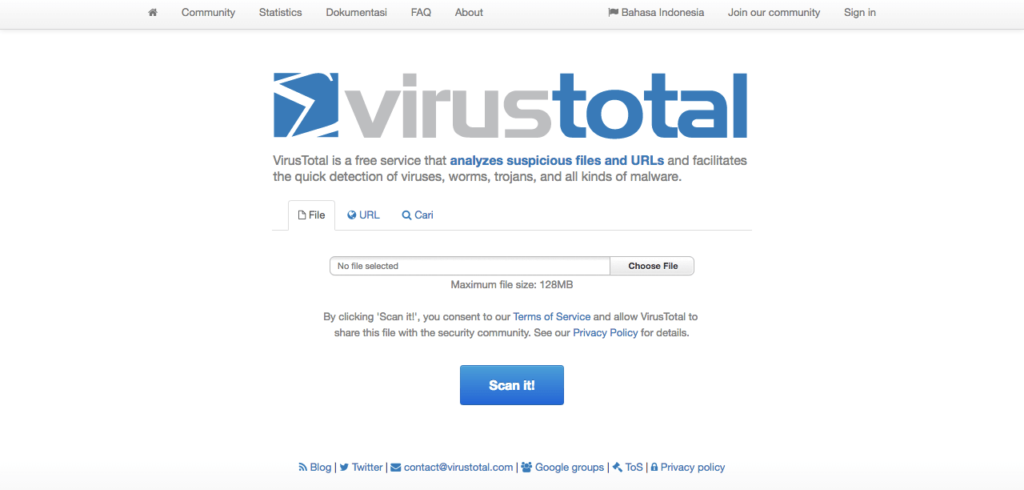Click the flag icon beside Bahasa Indonesia
This screenshot has width=1024, height=490.
point(613,12)
